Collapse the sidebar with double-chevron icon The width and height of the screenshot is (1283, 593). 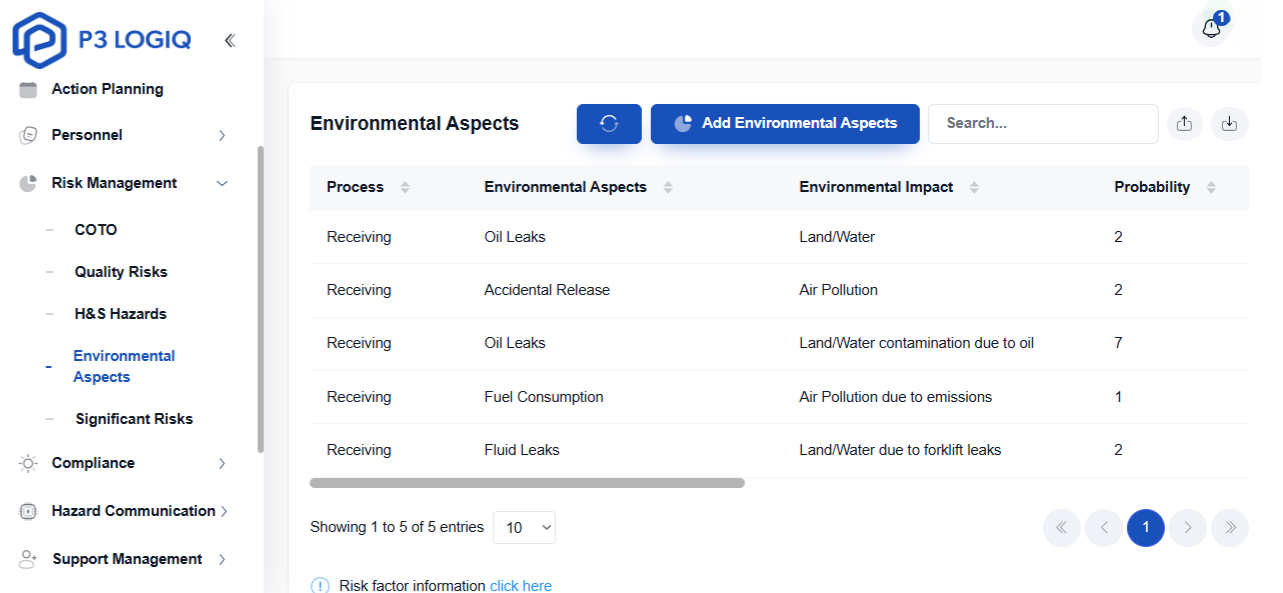tap(230, 40)
